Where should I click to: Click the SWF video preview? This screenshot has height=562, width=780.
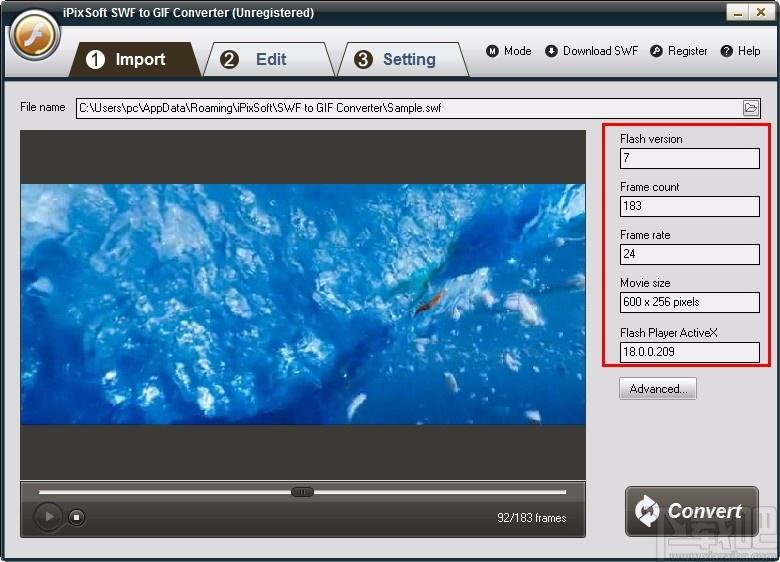click(x=303, y=304)
